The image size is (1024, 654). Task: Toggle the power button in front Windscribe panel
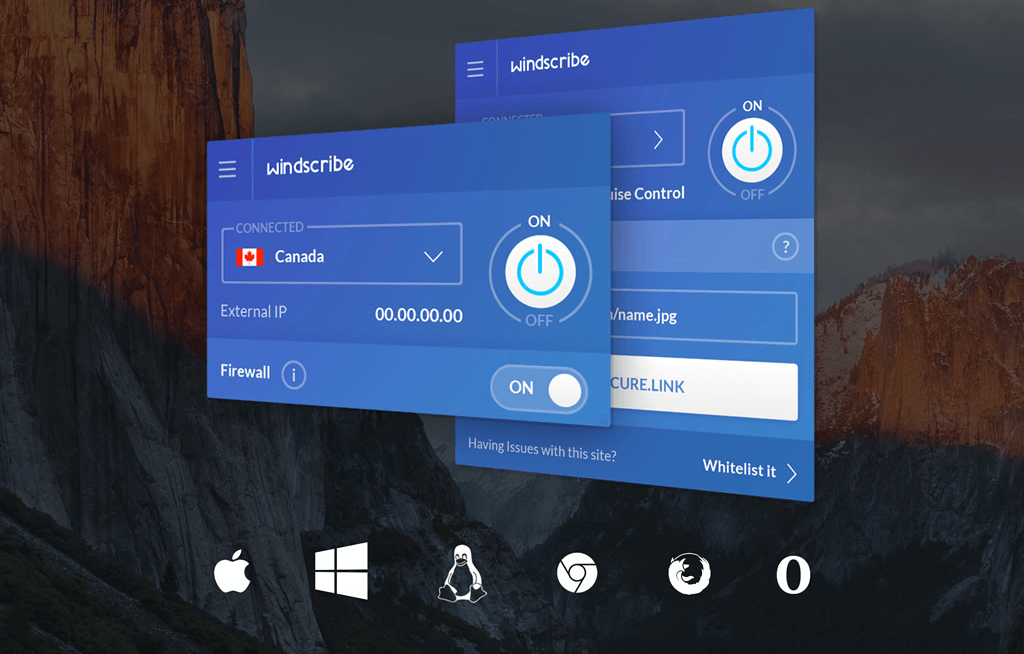pyautogui.click(x=540, y=271)
